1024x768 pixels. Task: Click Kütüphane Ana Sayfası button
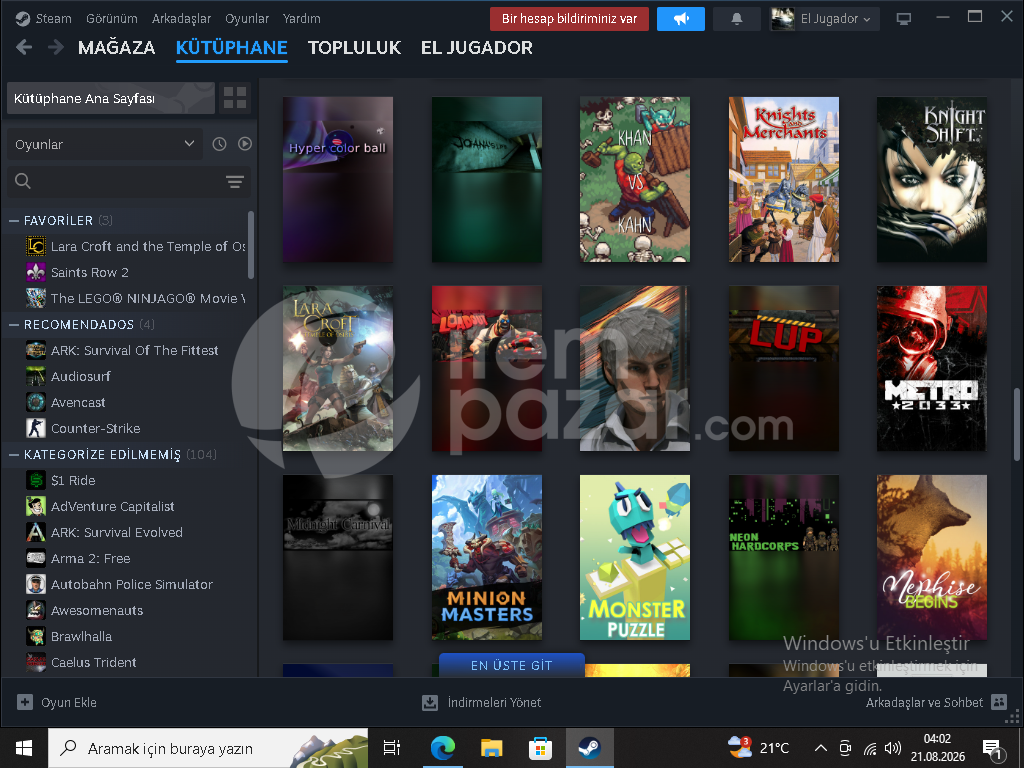tap(111, 98)
